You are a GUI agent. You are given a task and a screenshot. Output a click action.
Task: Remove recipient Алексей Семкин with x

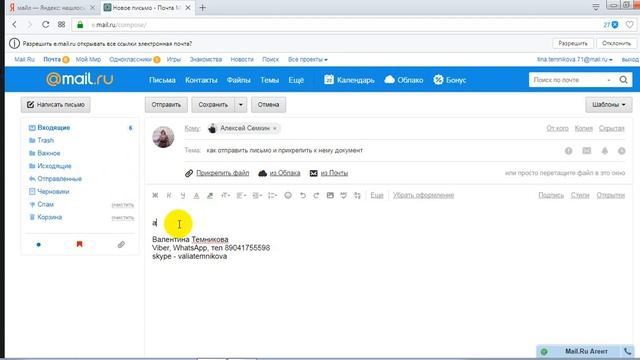(275, 129)
